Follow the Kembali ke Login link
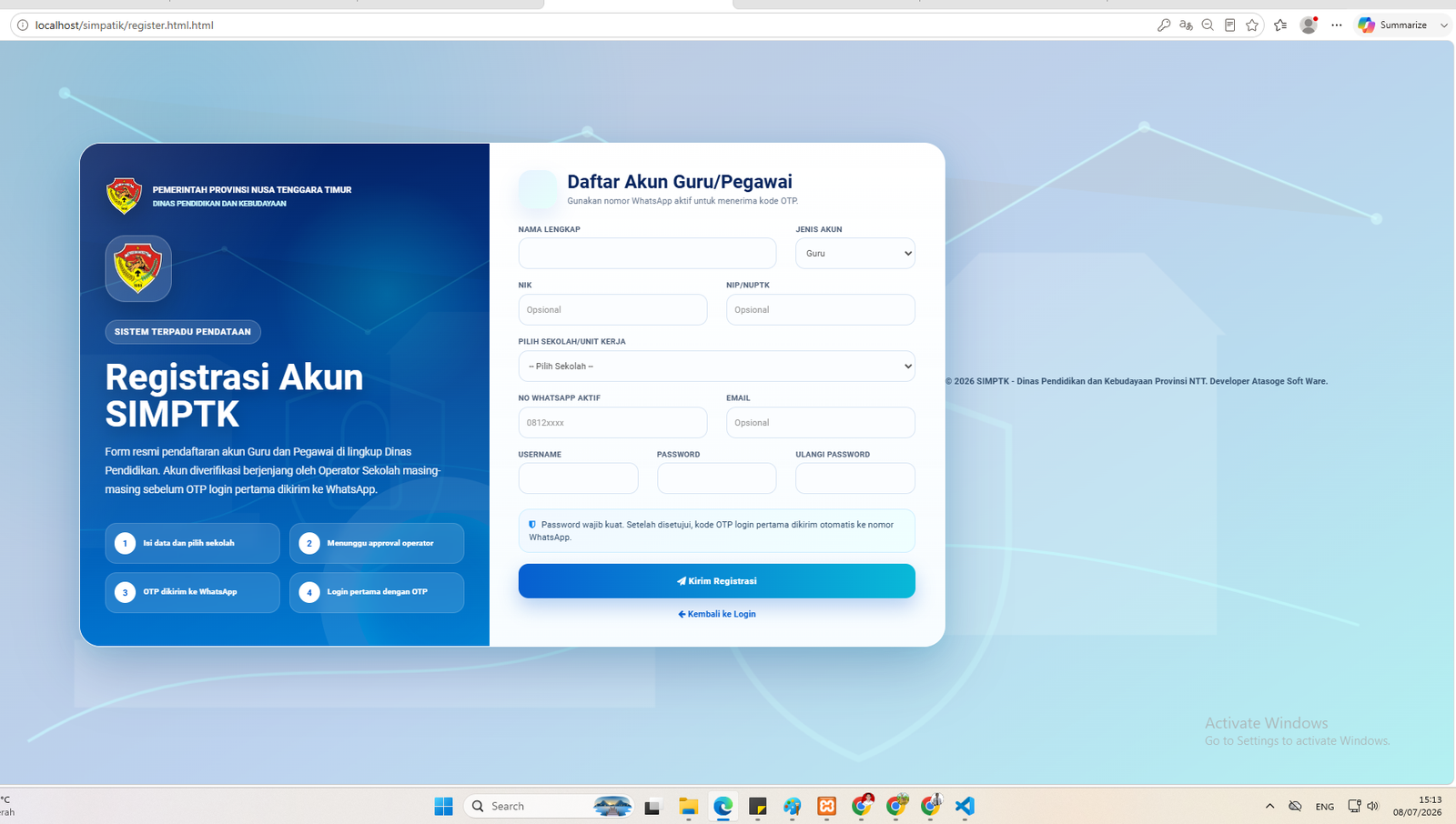1456x824 pixels. coord(717,614)
